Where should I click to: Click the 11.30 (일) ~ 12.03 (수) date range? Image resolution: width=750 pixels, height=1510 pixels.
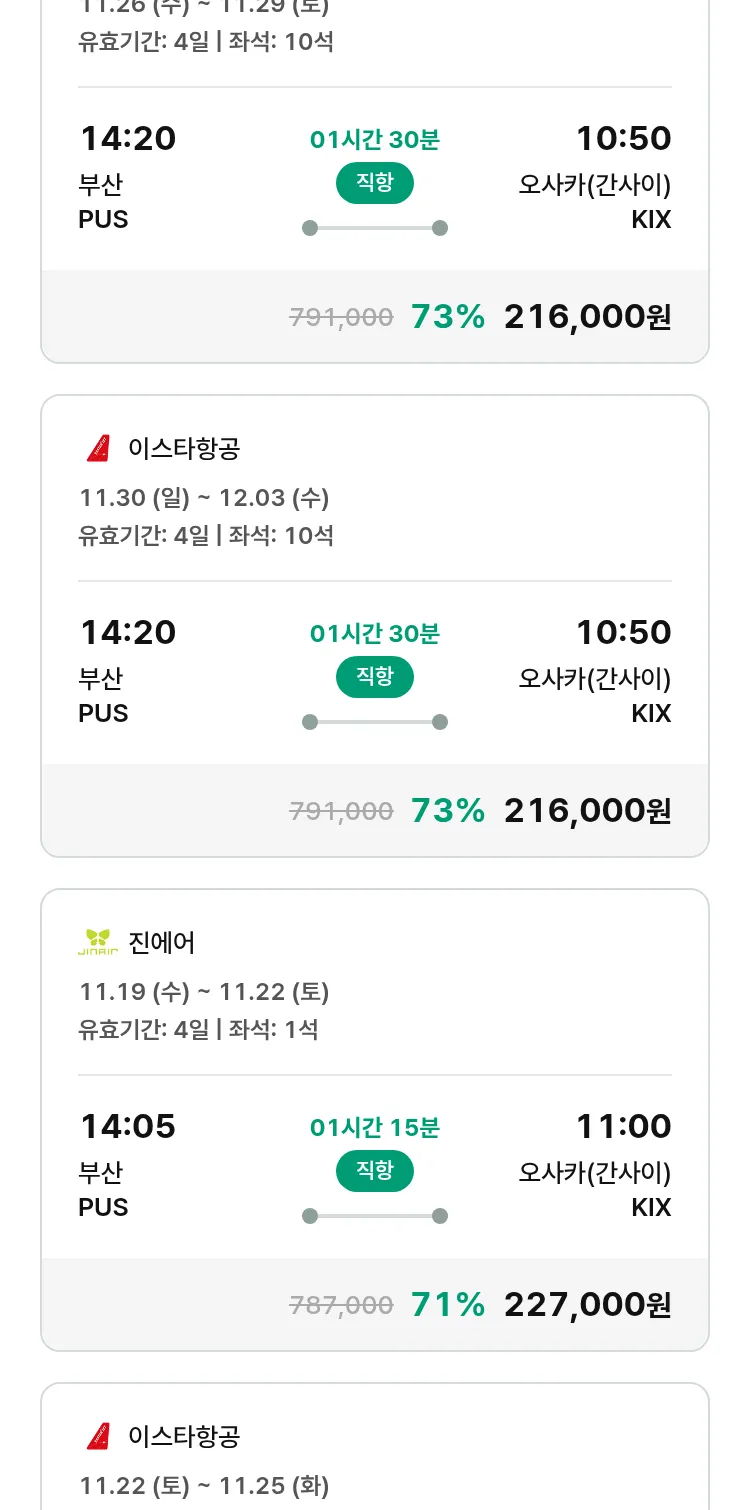[x=204, y=498]
